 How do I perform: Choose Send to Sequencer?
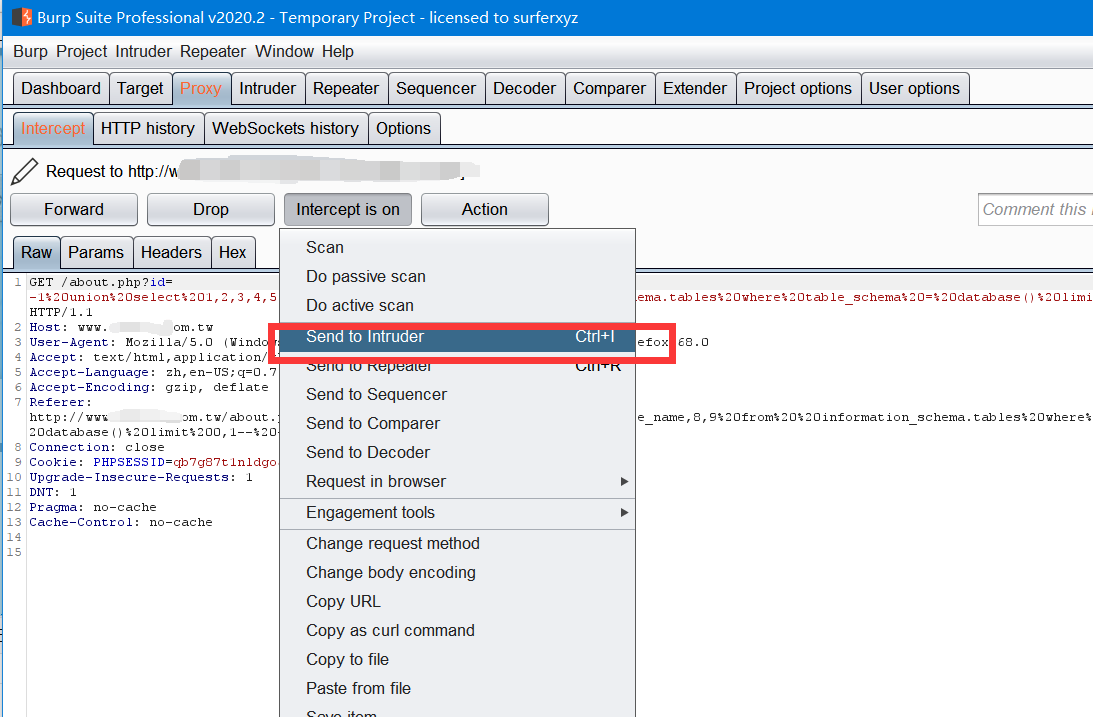click(457, 394)
